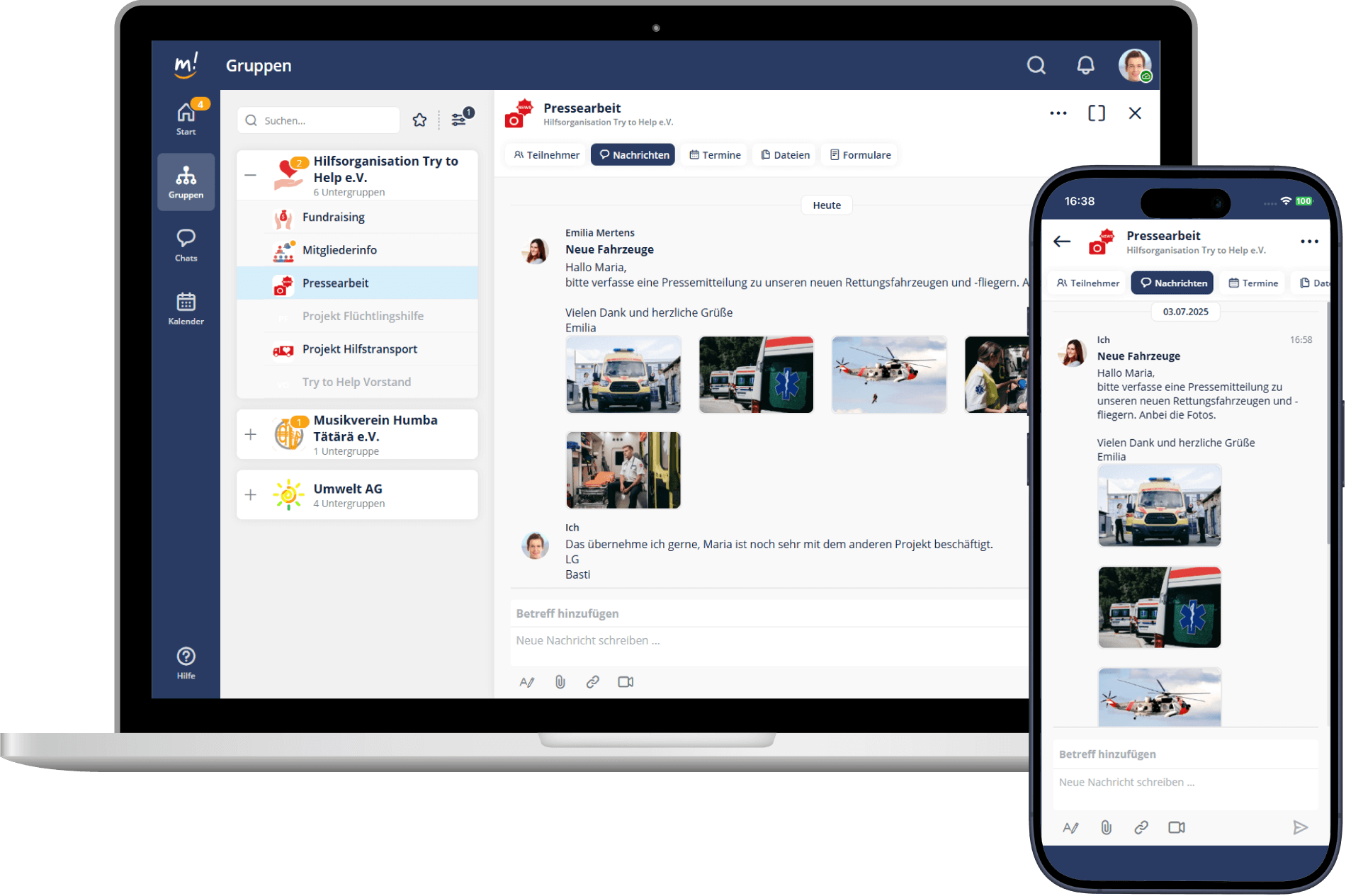This screenshot has height=896, width=1346.
Task: Click Emilia Mertens avatar in laptop chat
Action: pyautogui.click(x=536, y=251)
